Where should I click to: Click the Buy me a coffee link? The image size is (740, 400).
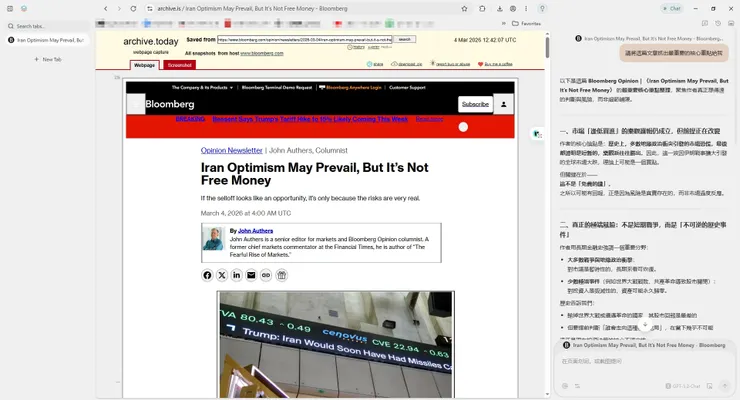click(496, 64)
